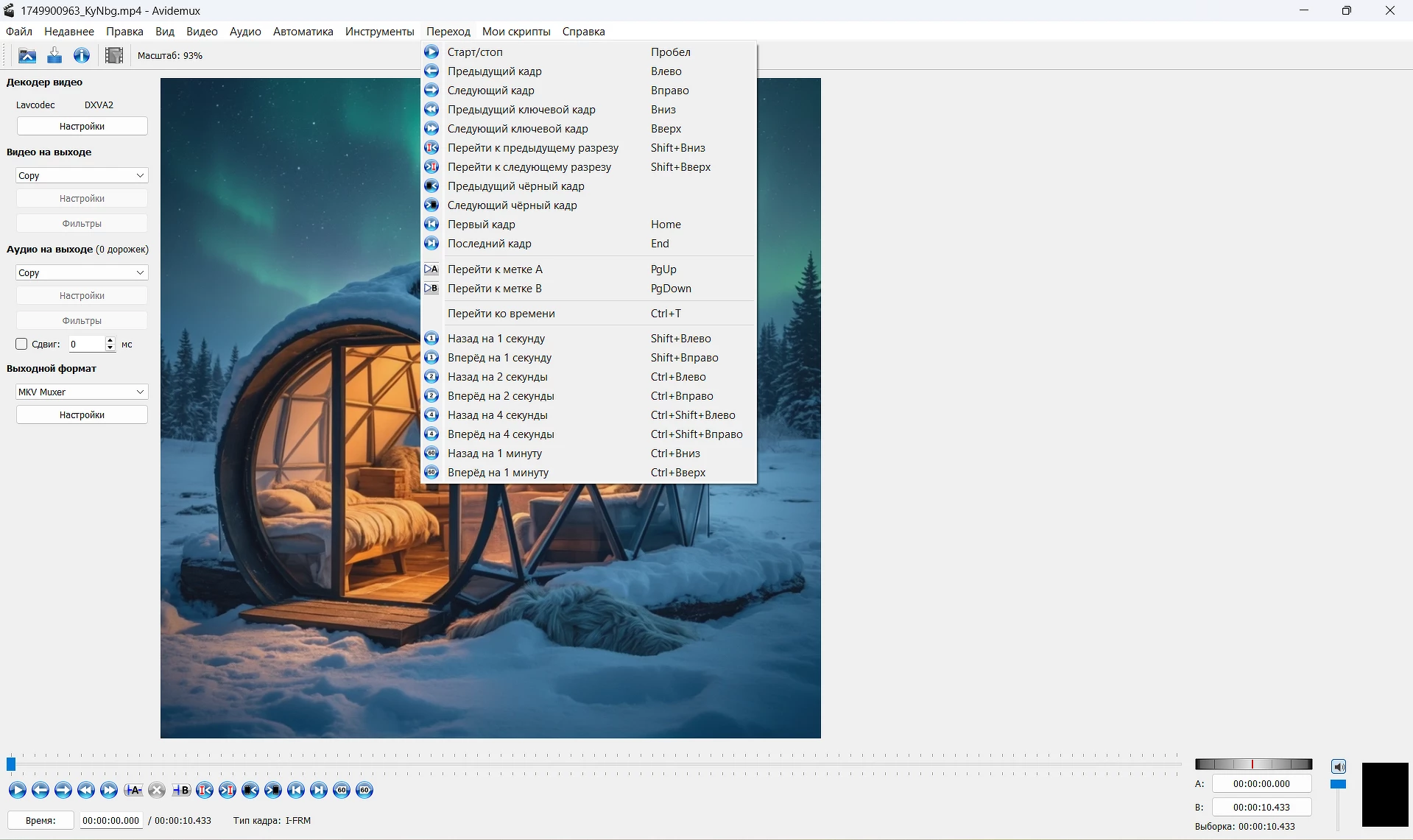Increment the Сдвиг spinner up arrow
The width and height of the screenshot is (1413, 840).
[110, 340]
